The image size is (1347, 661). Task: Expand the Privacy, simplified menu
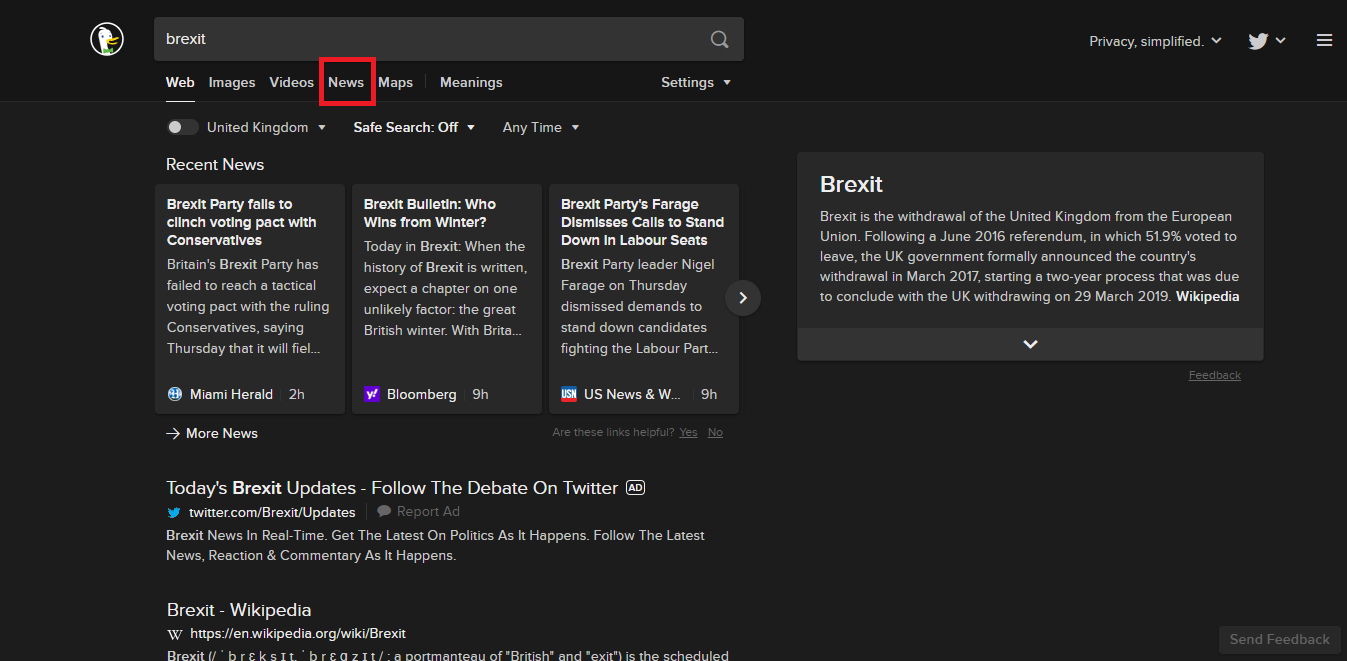(1155, 41)
